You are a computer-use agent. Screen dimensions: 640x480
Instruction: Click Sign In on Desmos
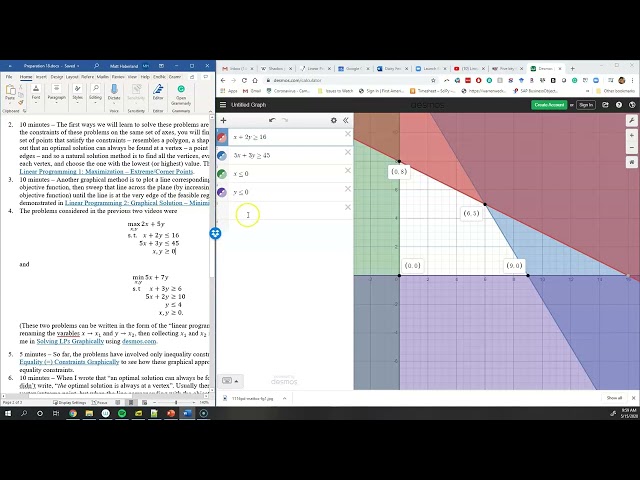[586, 105]
